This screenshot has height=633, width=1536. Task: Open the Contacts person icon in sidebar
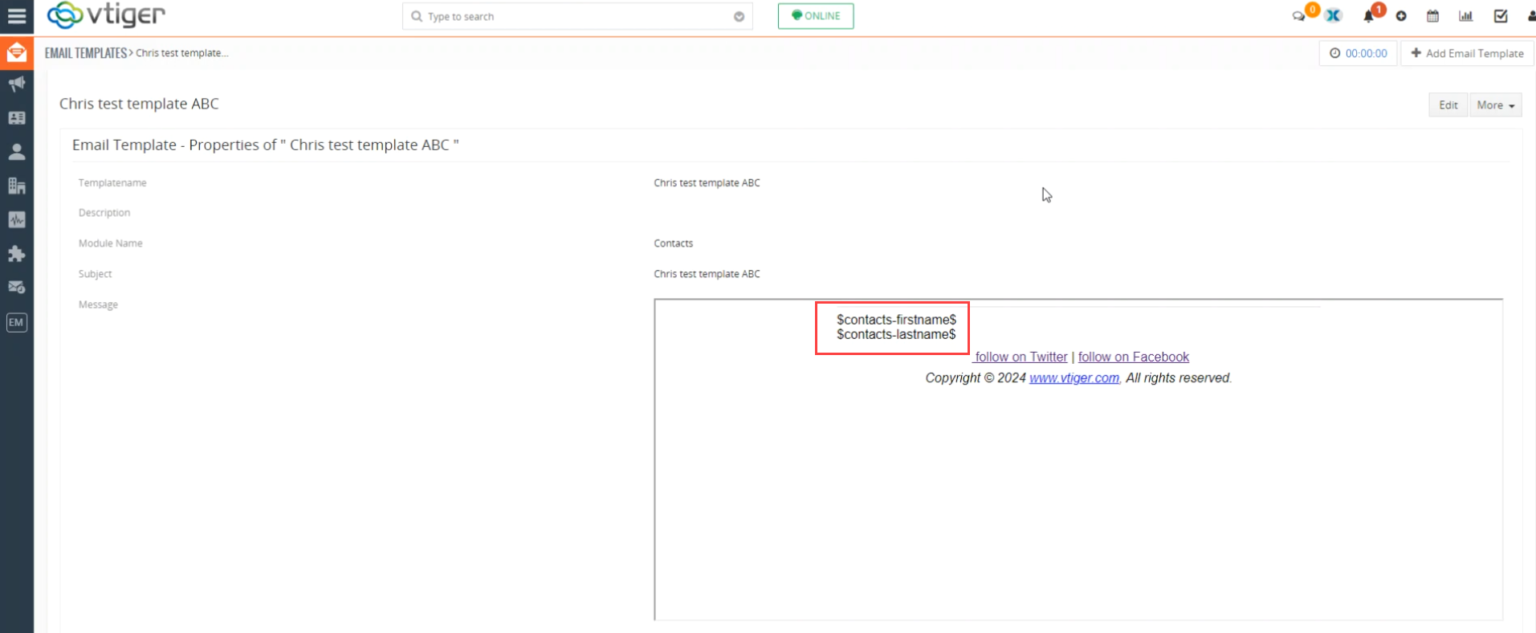16,151
